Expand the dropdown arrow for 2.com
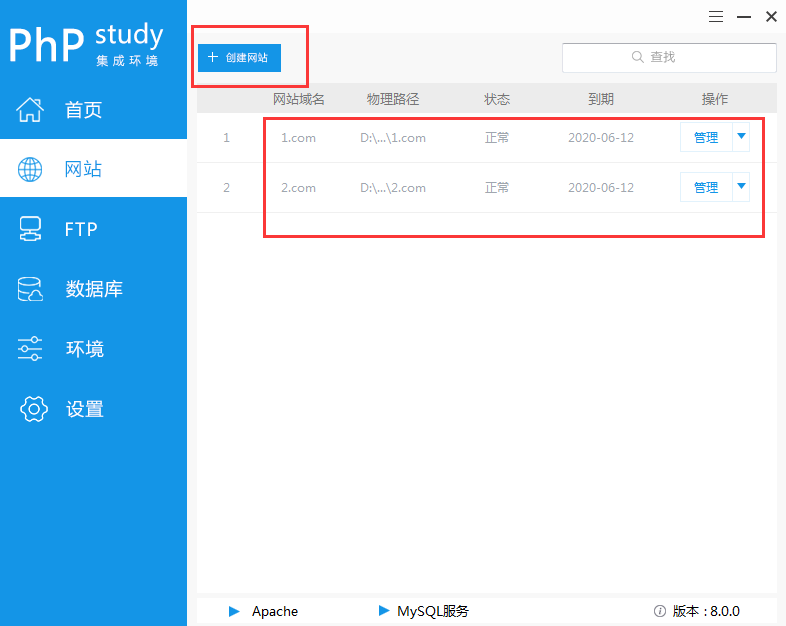 click(741, 187)
